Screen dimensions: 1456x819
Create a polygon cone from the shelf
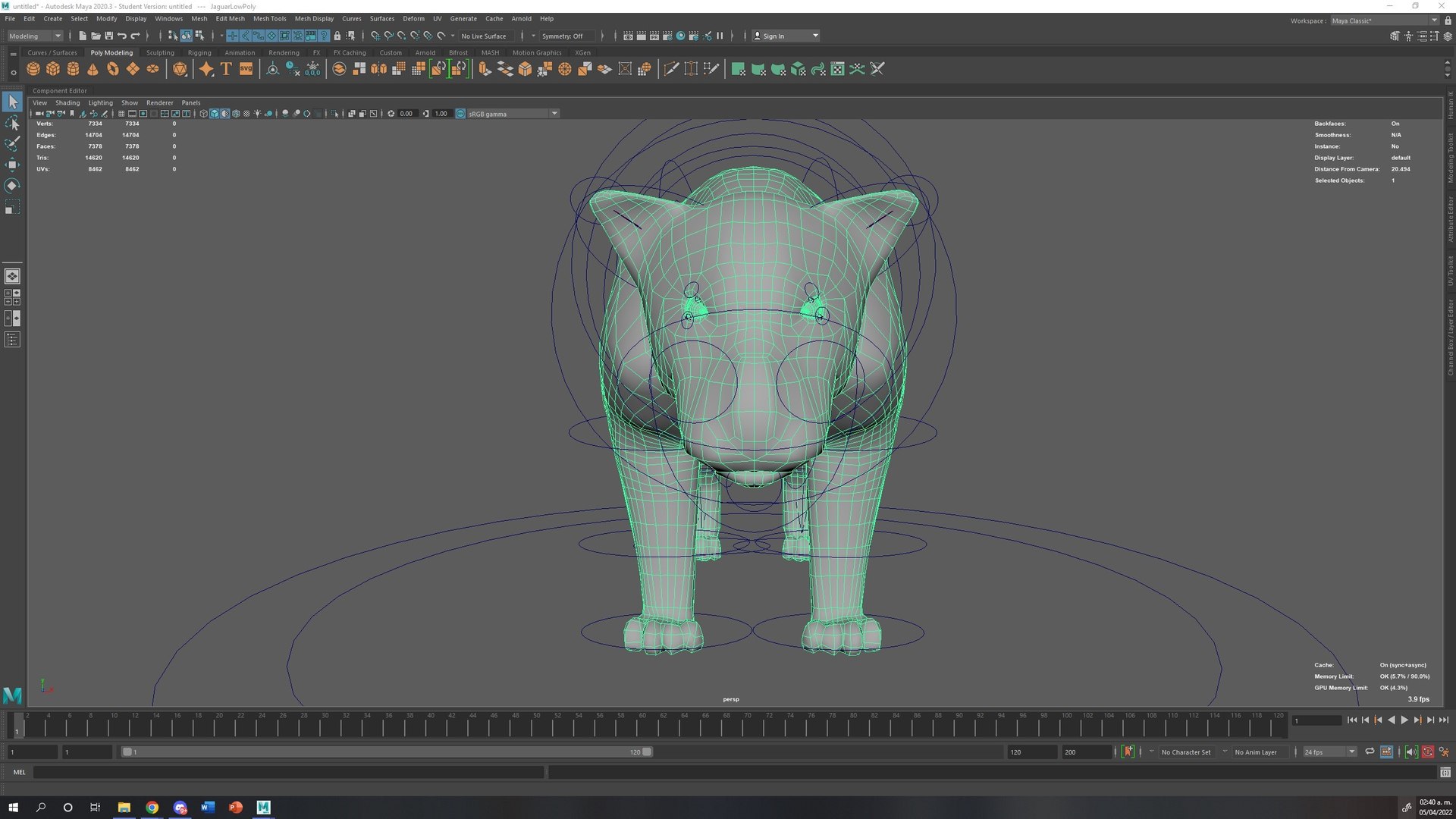pyautogui.click(x=93, y=69)
